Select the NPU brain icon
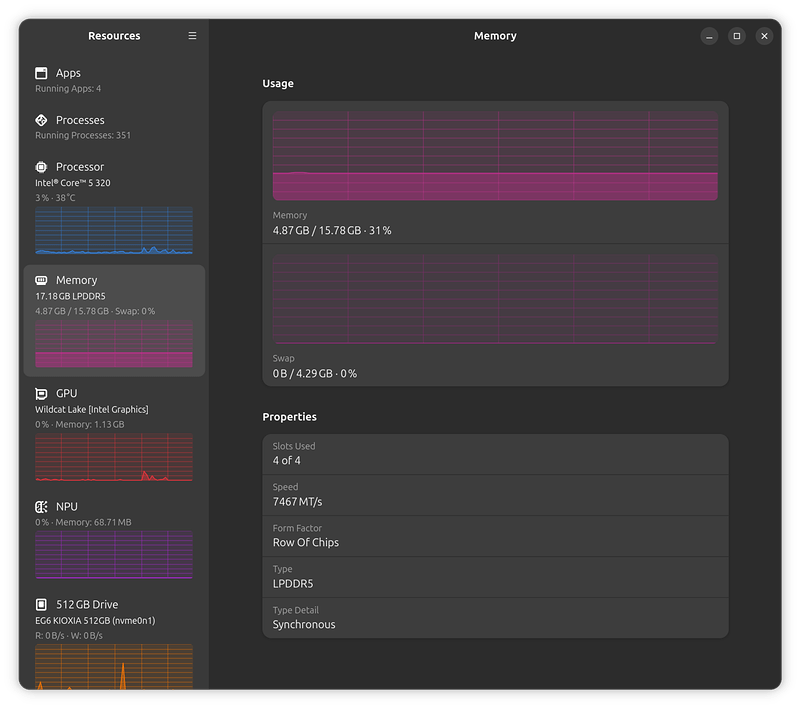 pos(41,507)
